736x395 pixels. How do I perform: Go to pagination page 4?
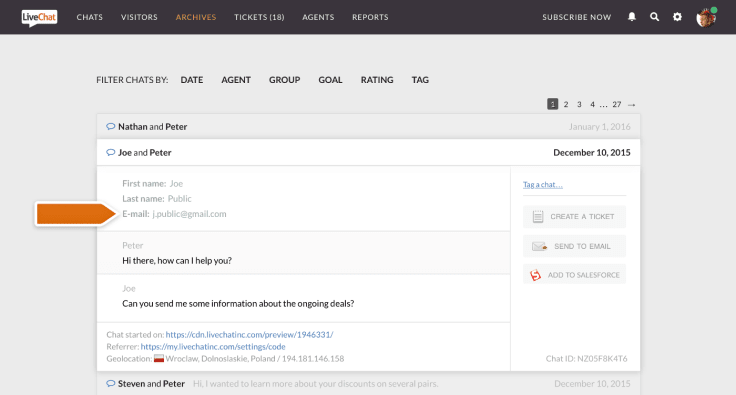[x=592, y=104]
